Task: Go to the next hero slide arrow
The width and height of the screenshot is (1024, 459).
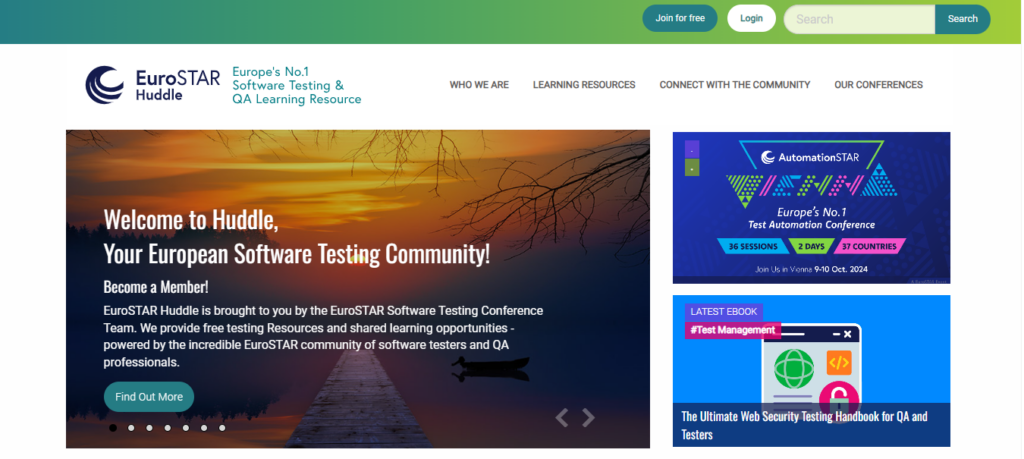Action: pyautogui.click(x=589, y=418)
